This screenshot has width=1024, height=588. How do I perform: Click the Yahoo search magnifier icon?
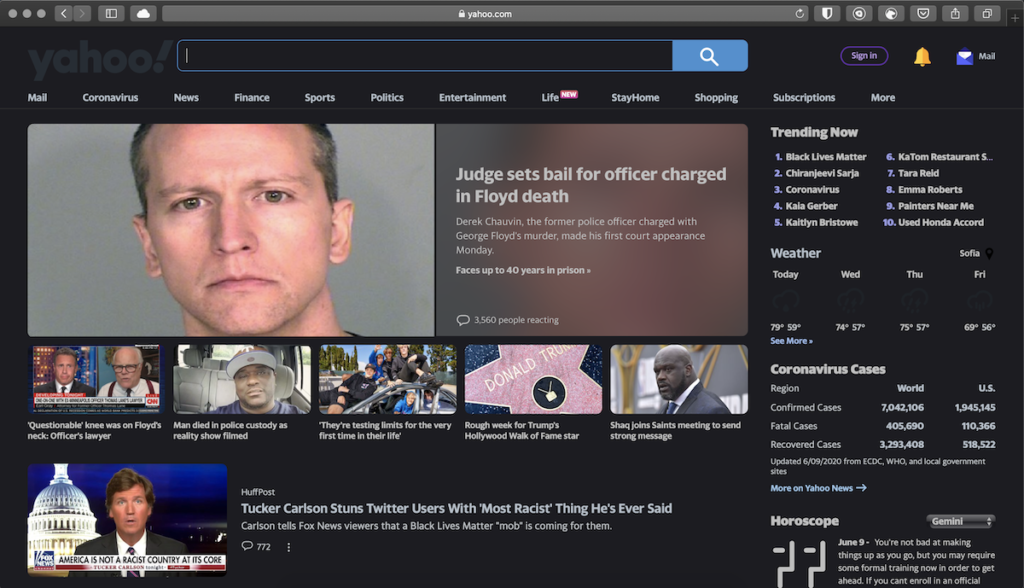(x=710, y=55)
